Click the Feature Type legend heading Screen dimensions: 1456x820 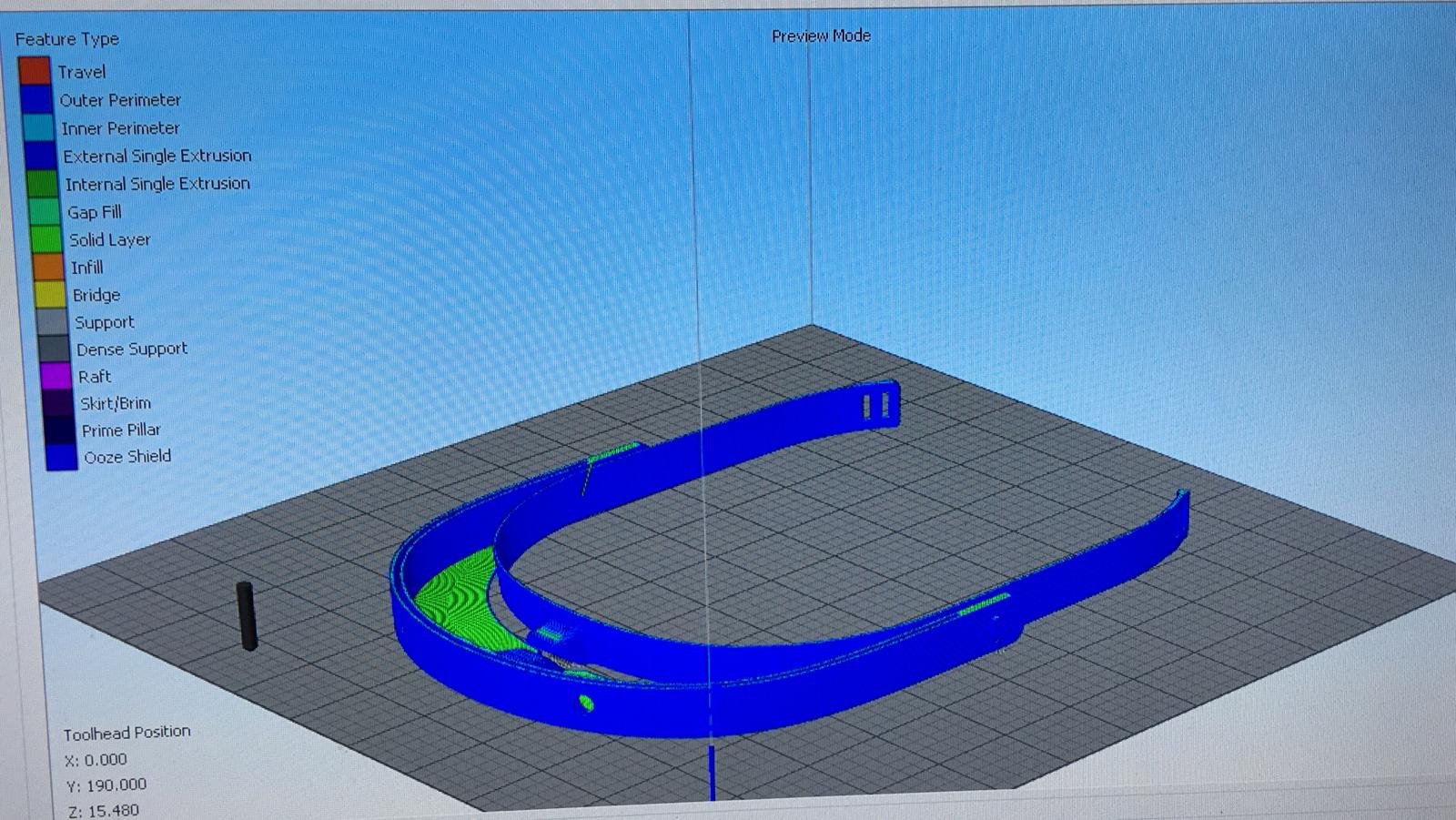point(66,39)
